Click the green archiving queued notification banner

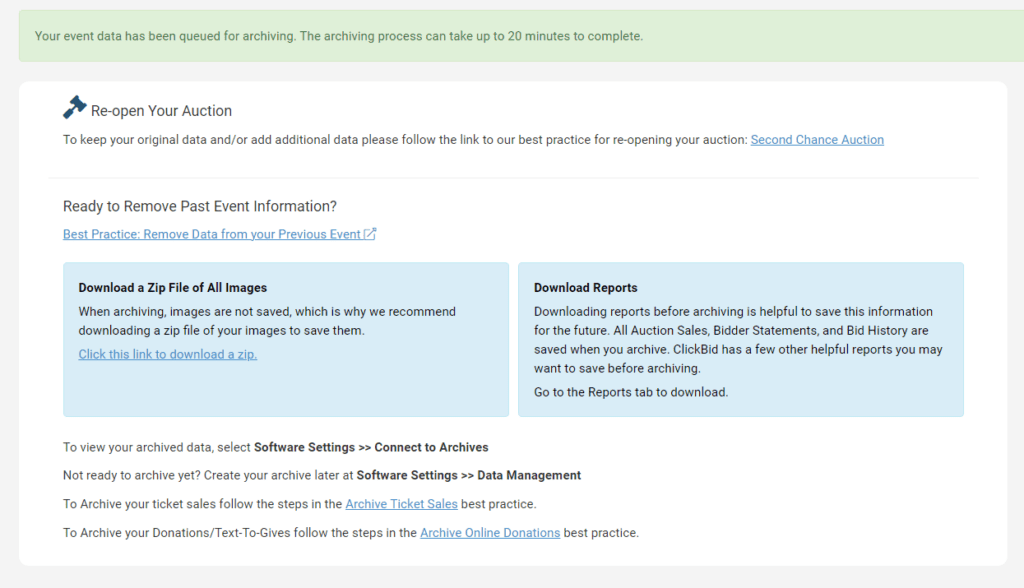(511, 36)
